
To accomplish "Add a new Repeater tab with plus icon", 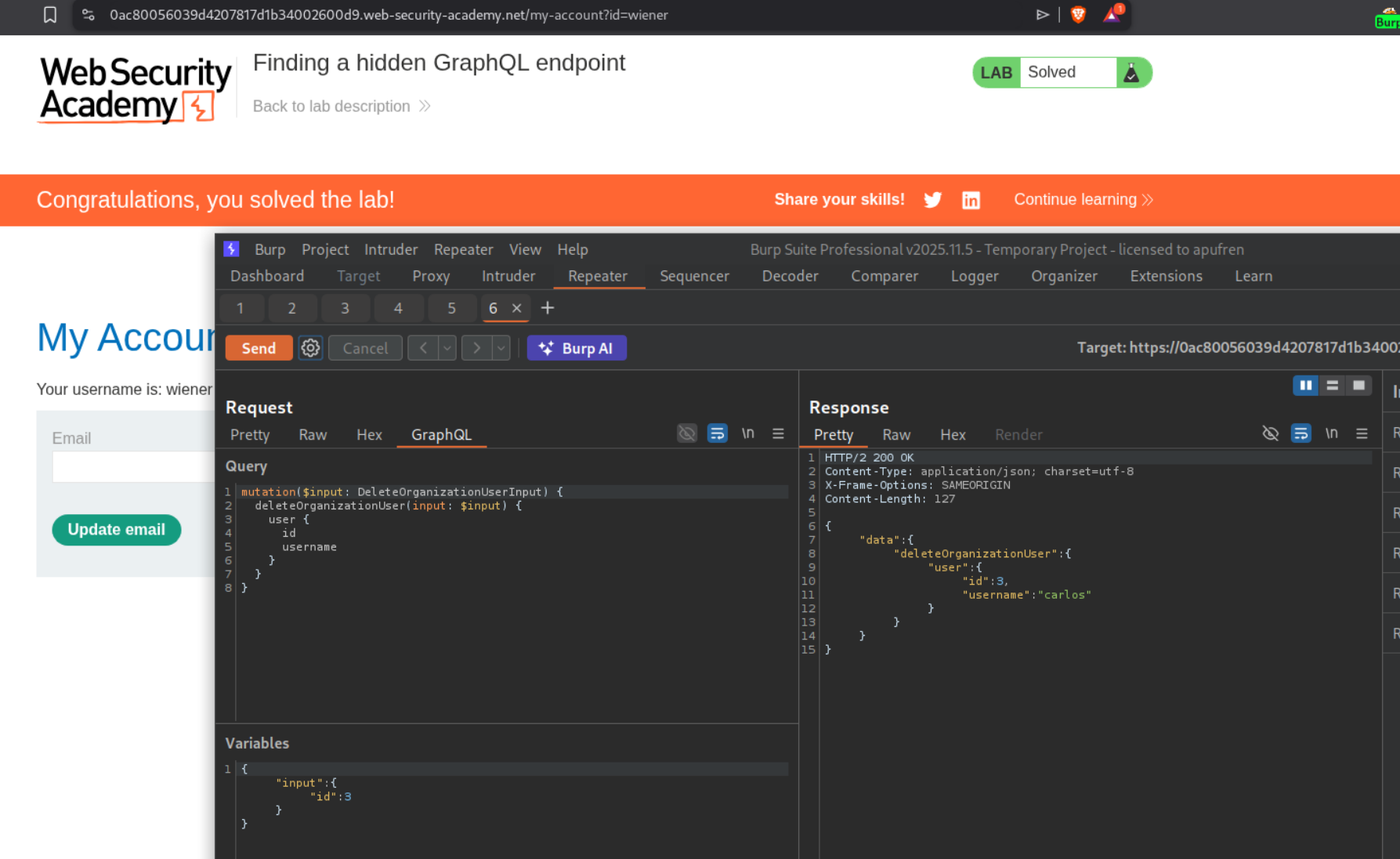I will coord(548,308).
